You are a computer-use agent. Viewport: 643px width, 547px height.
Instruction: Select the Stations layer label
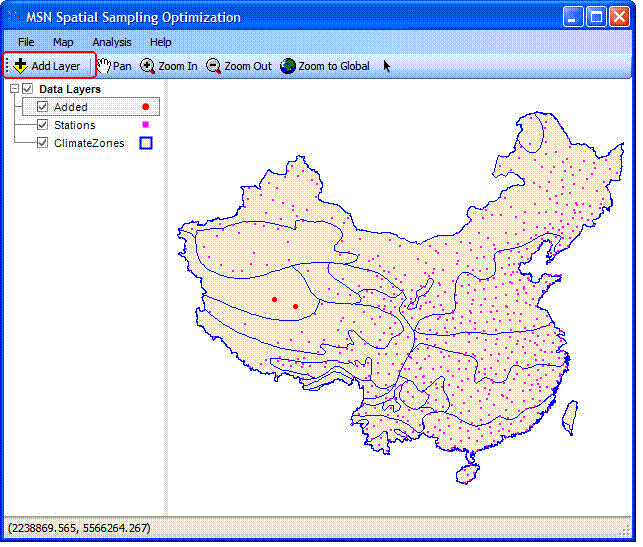click(x=75, y=125)
